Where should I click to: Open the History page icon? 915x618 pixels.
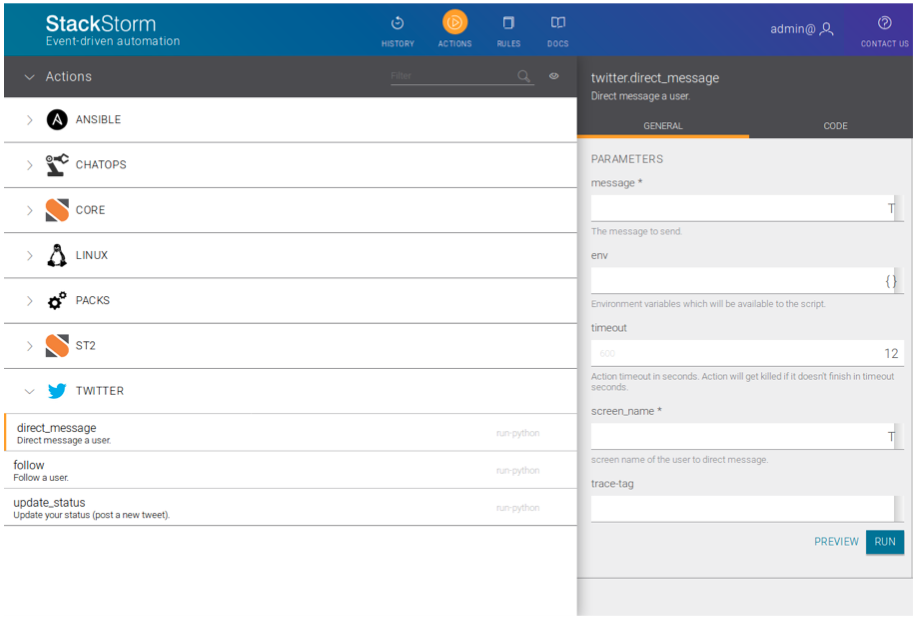pos(397,23)
